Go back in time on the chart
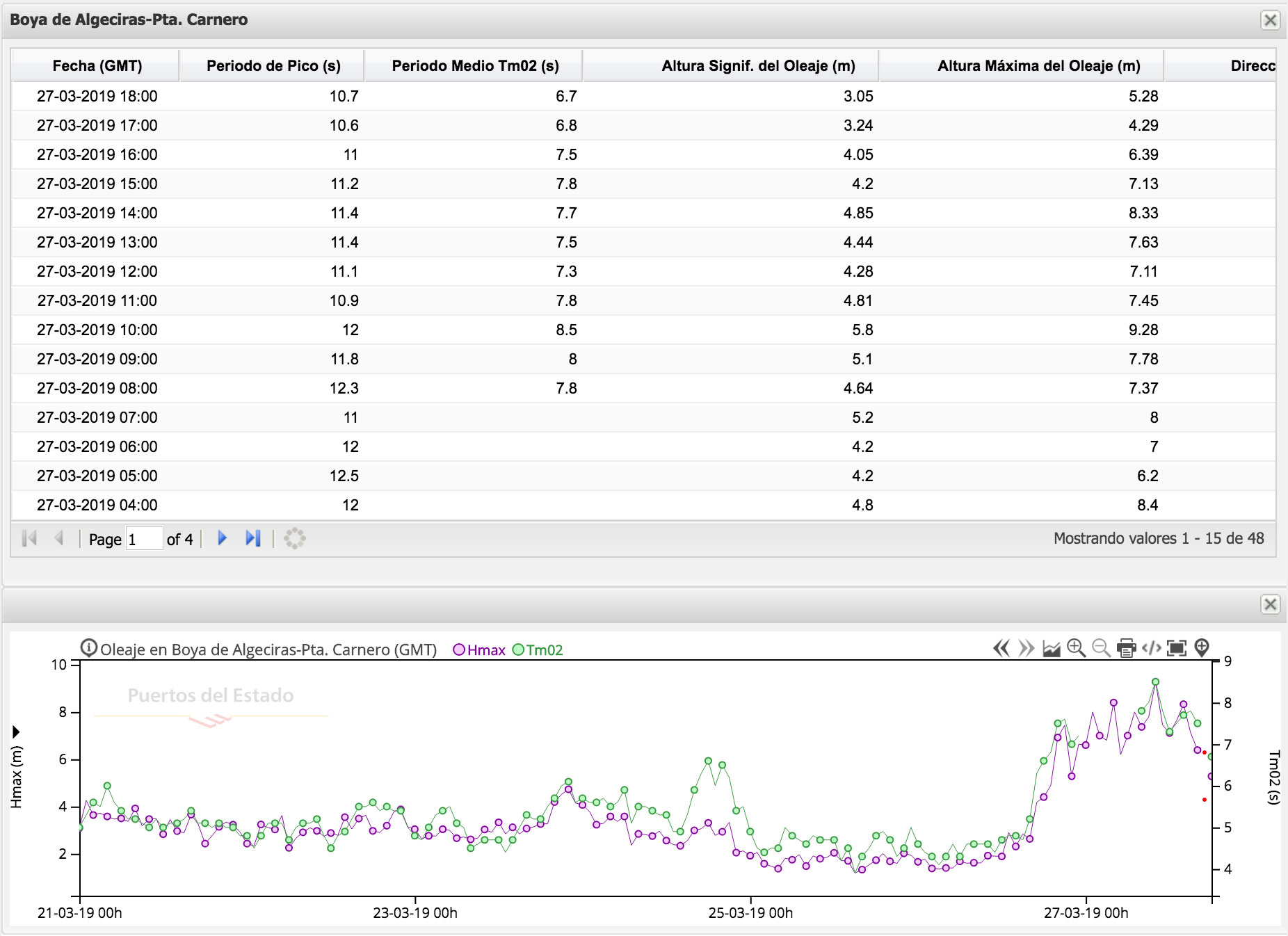The image size is (1288, 936). (x=1001, y=648)
